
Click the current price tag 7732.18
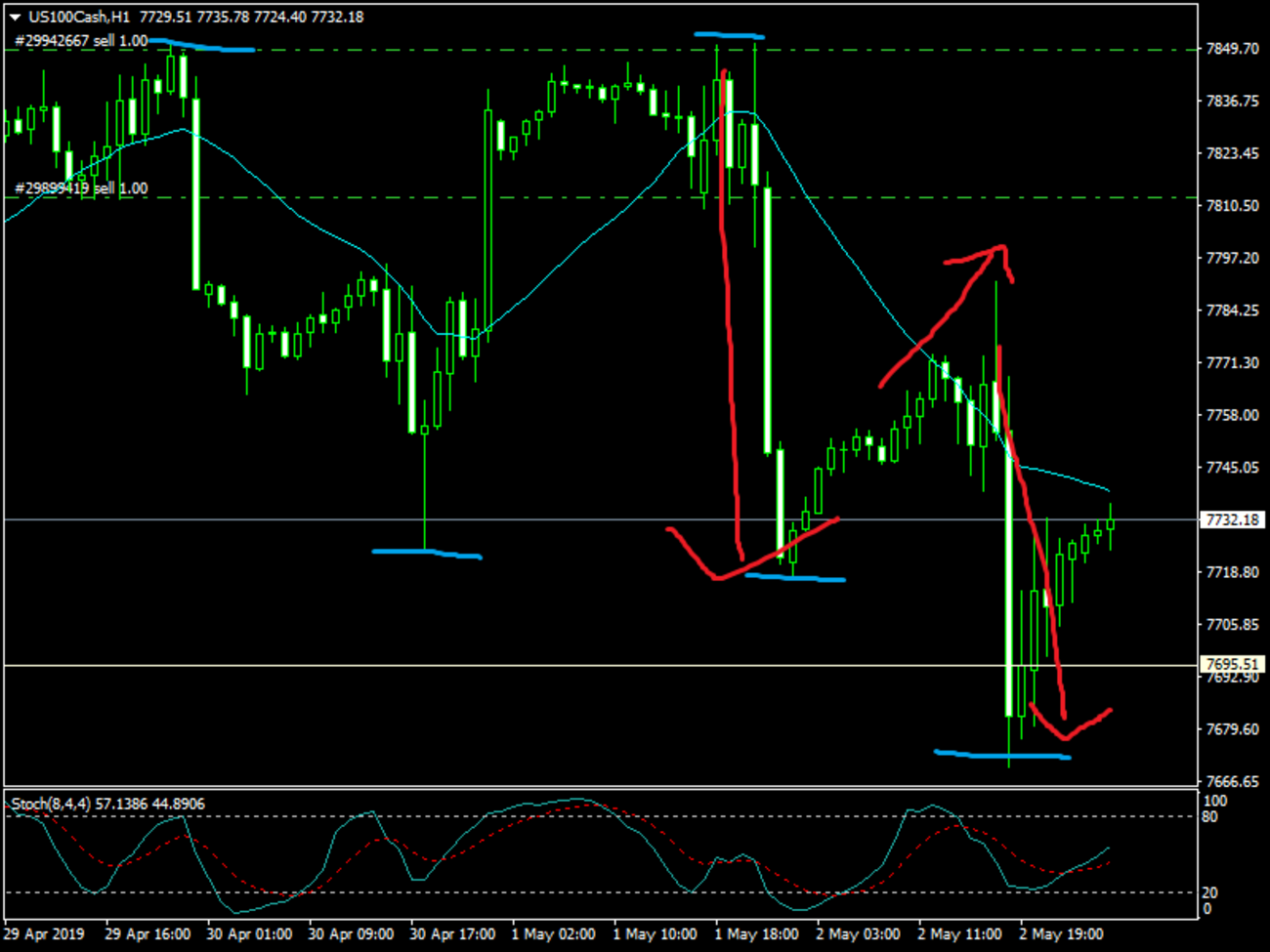point(1232,519)
